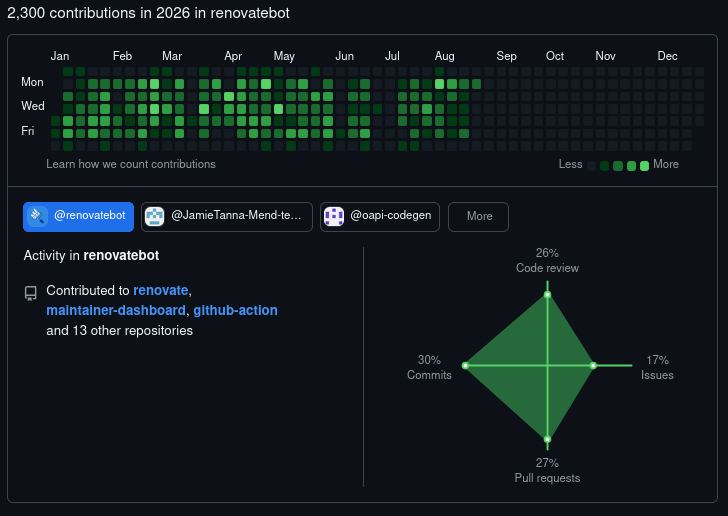Open the More organizations dropdown
The height and width of the screenshot is (516, 728).
tap(478, 216)
